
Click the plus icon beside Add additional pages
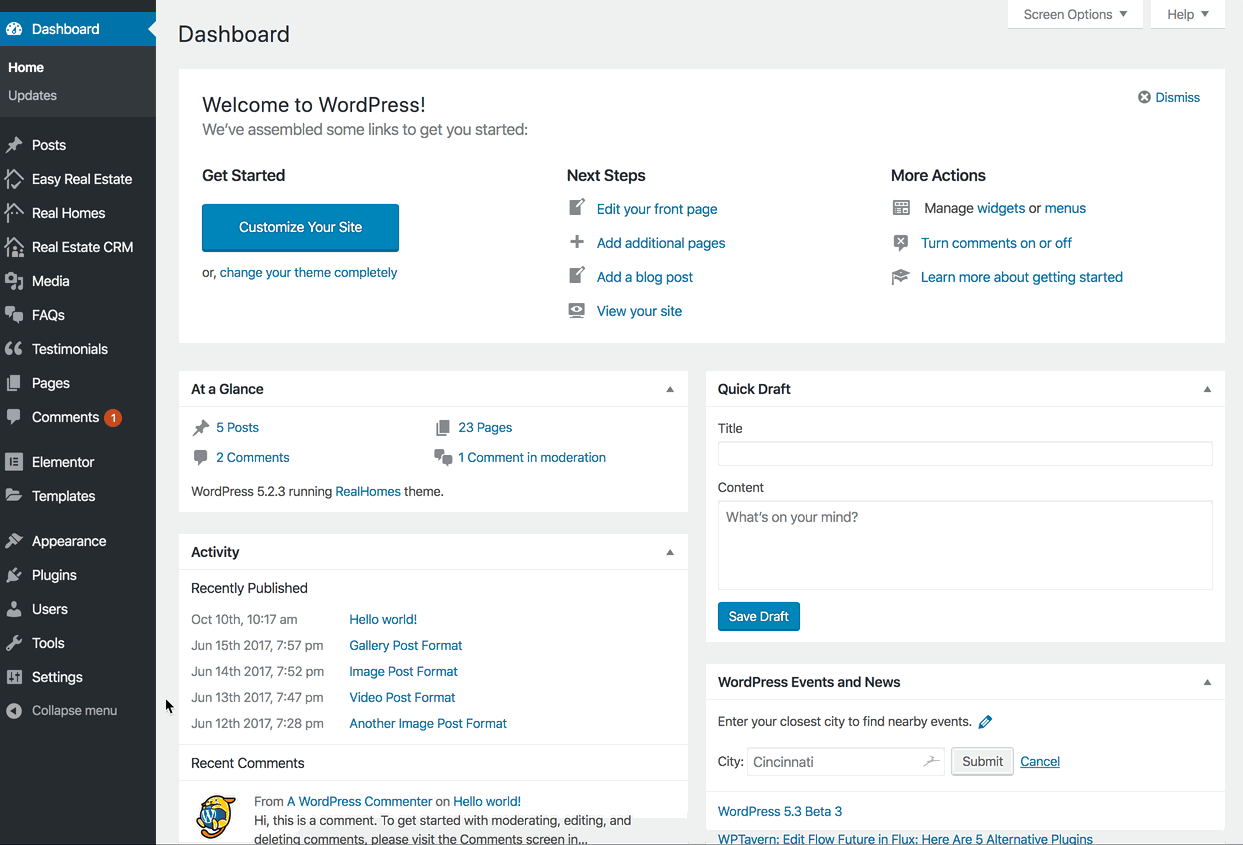pos(577,242)
